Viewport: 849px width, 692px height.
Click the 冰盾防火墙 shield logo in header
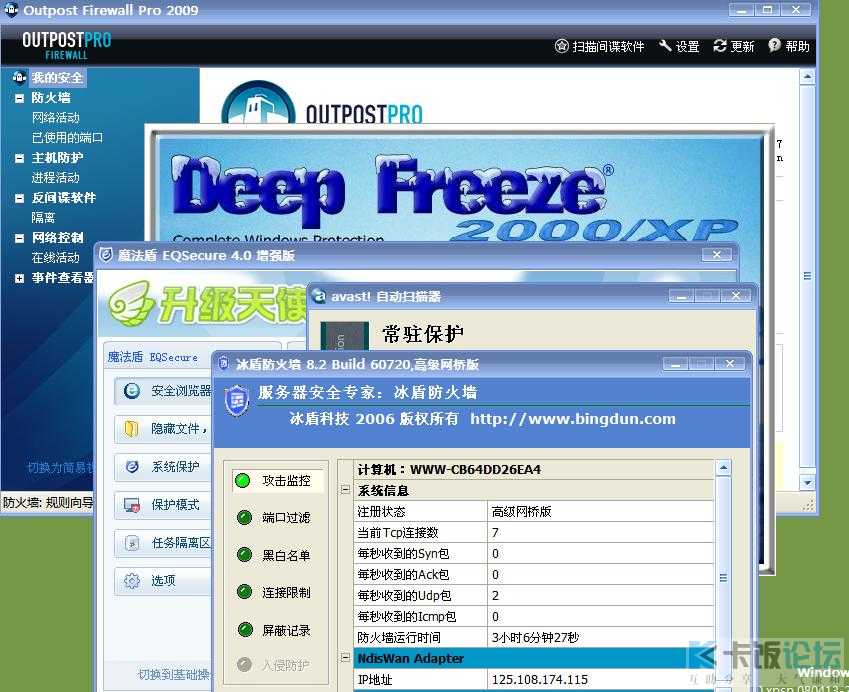237,401
